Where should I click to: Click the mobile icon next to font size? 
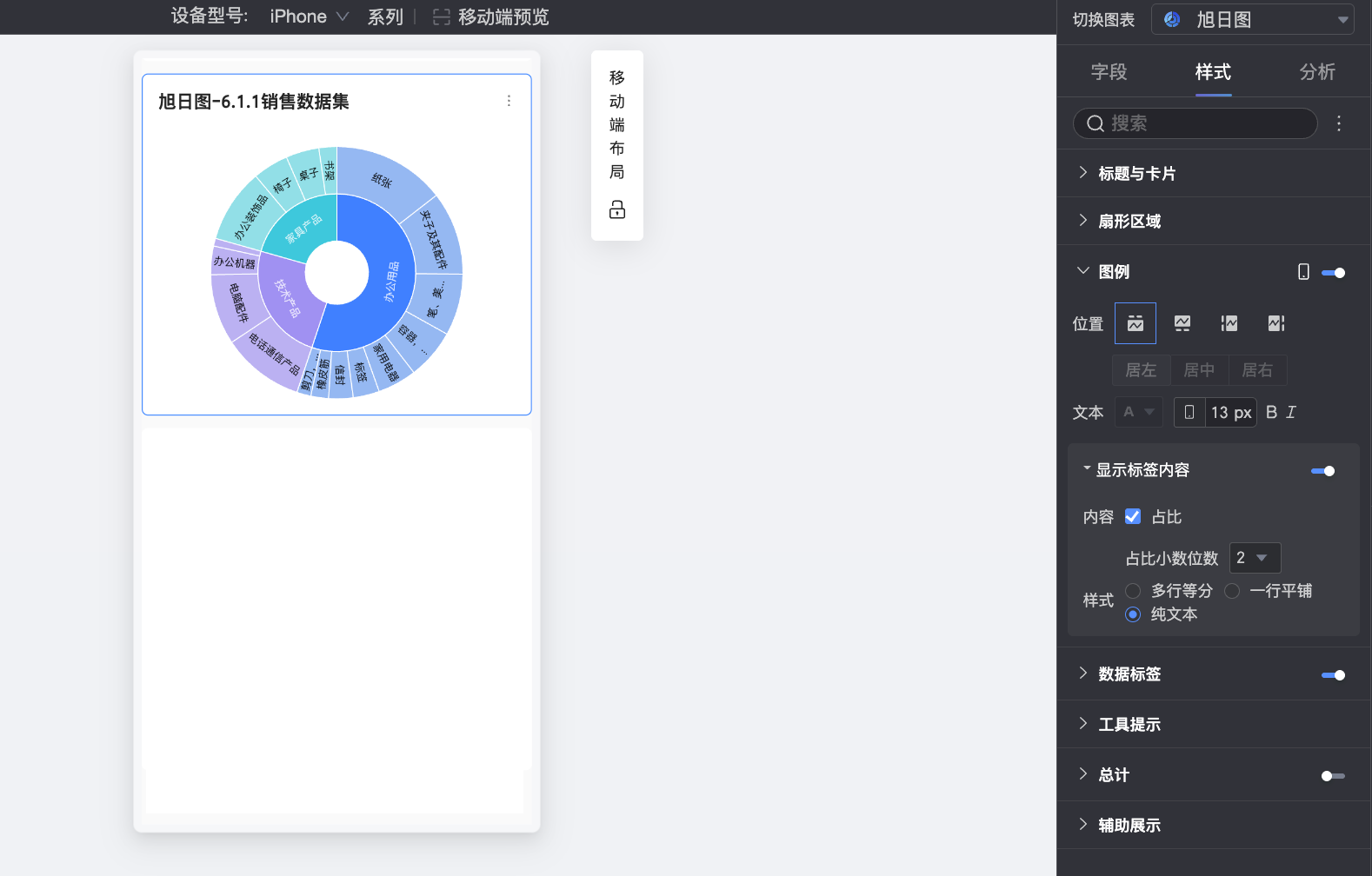click(1189, 412)
